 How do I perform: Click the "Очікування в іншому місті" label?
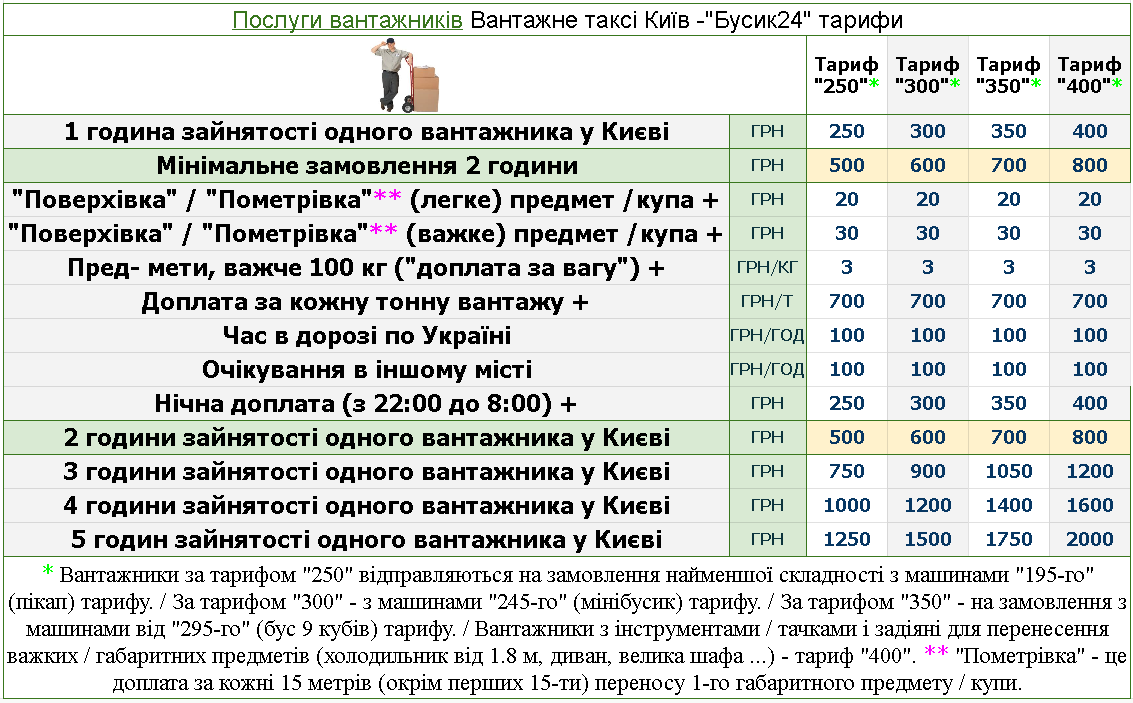pos(366,370)
